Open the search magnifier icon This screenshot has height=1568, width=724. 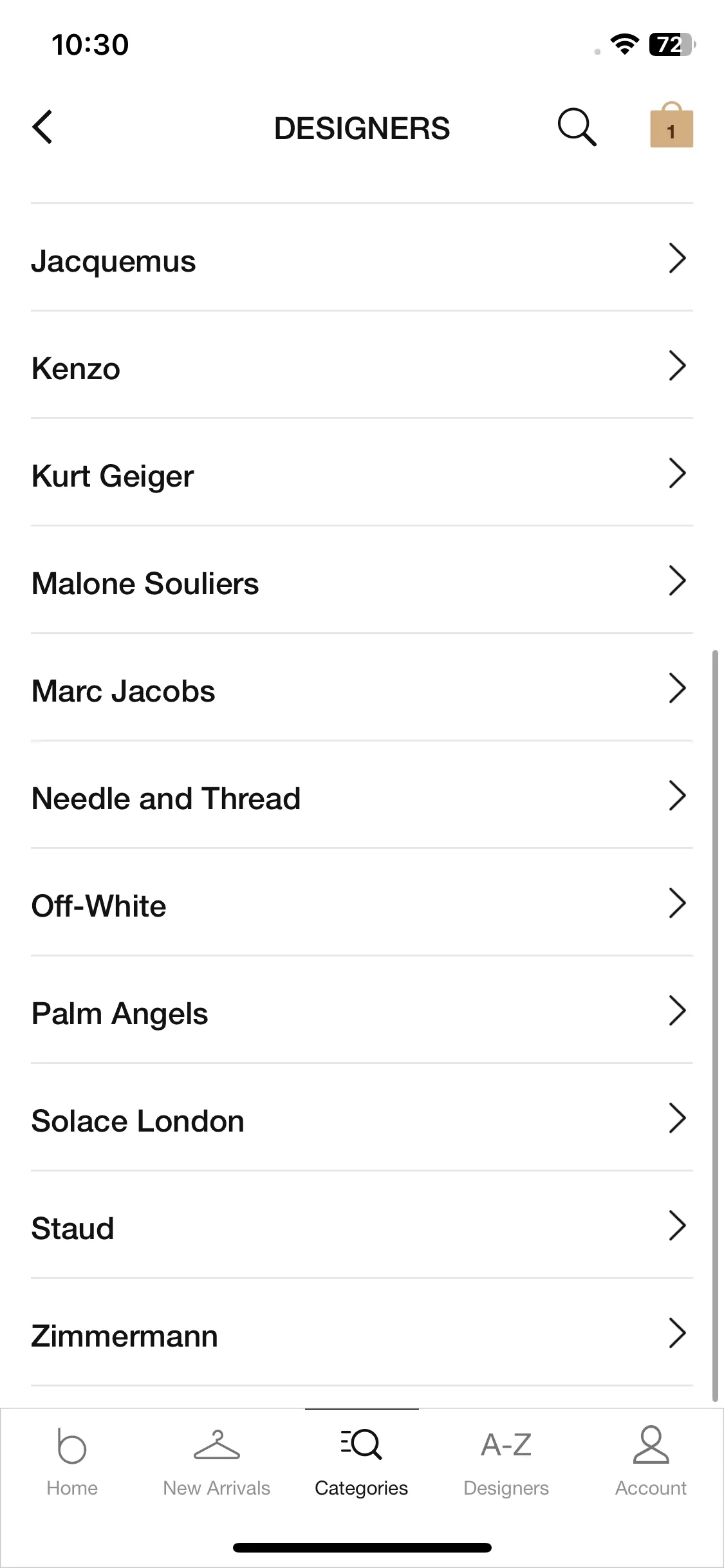(577, 127)
